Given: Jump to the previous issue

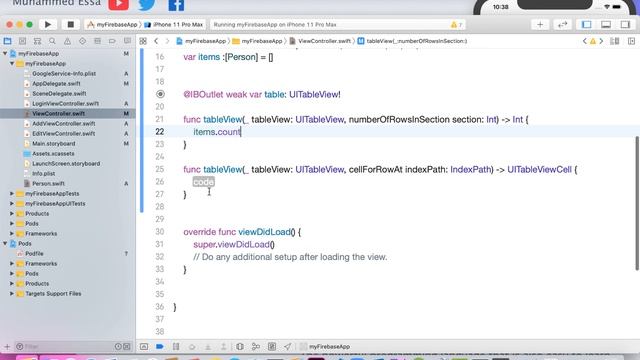Looking at the screenshot, I should [584, 41].
